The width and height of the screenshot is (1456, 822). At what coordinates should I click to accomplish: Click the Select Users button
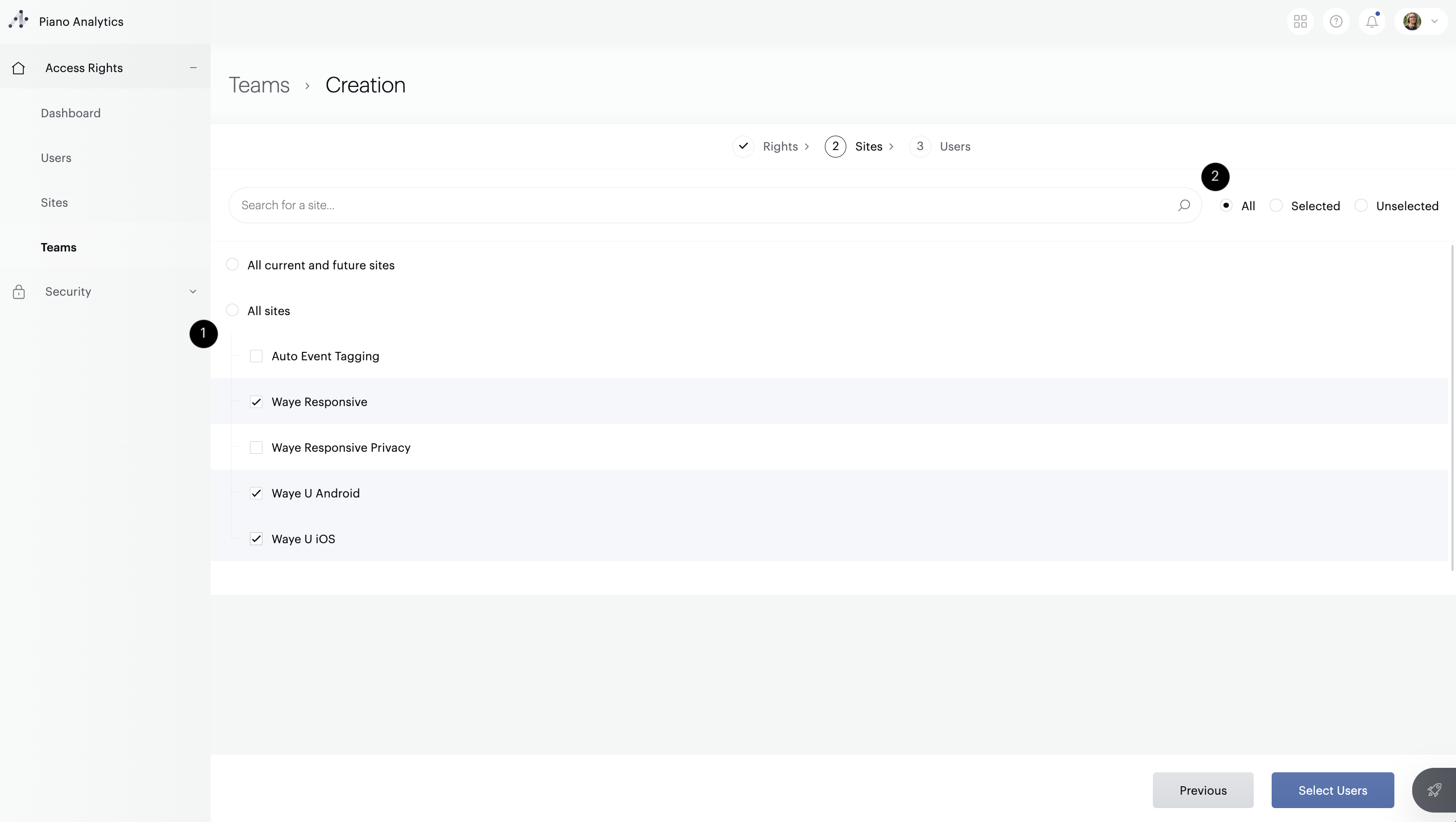point(1332,790)
